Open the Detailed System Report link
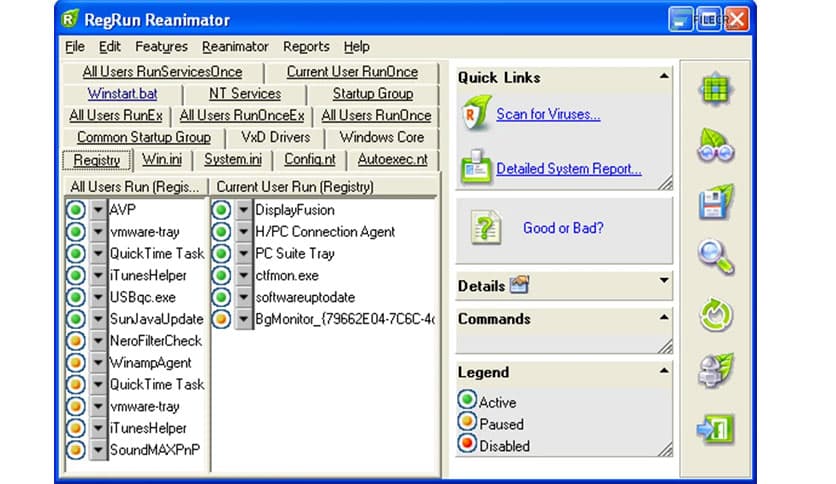The width and height of the screenshot is (836, 484). [x=568, y=169]
